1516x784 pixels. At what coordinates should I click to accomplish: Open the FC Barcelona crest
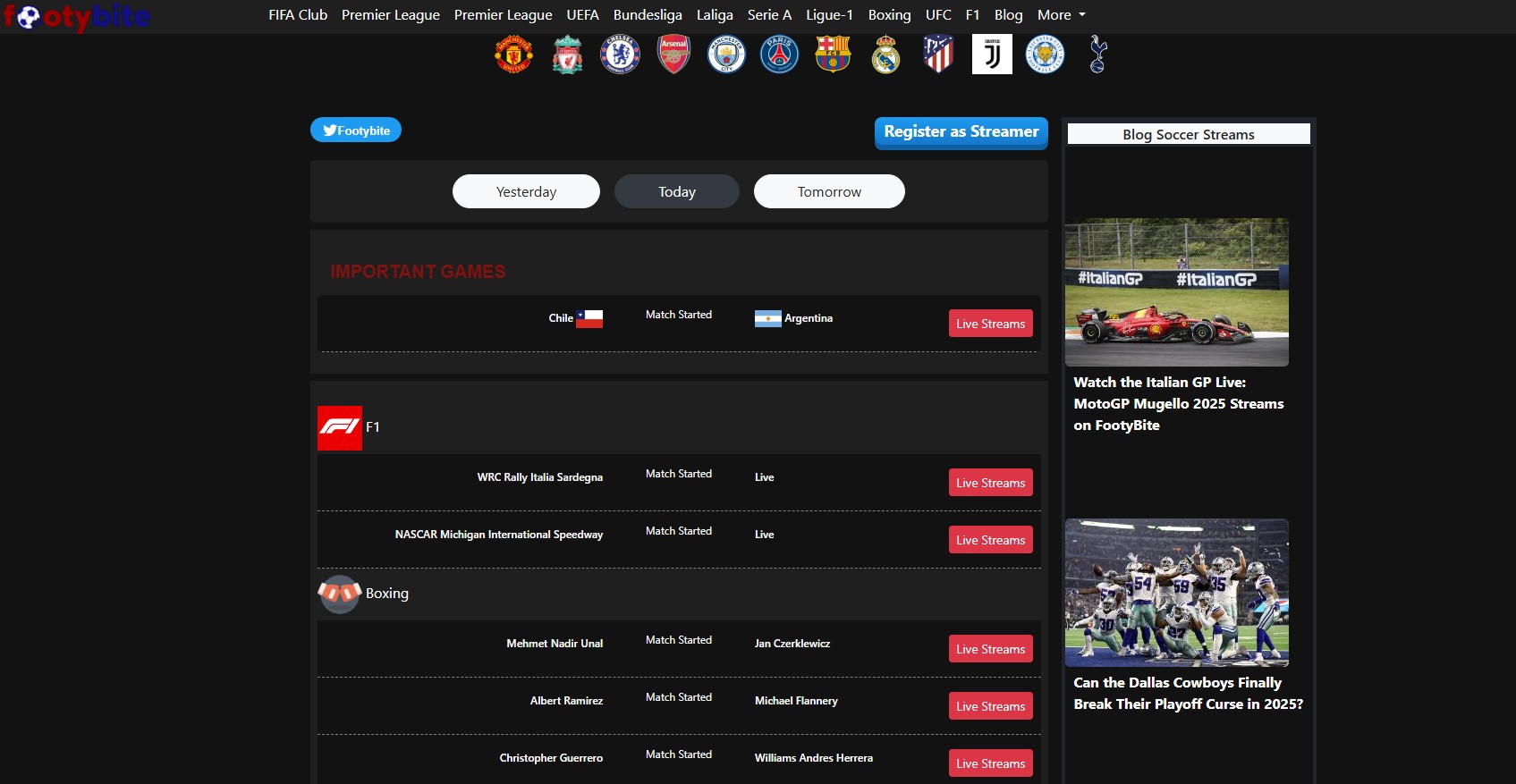coord(833,55)
